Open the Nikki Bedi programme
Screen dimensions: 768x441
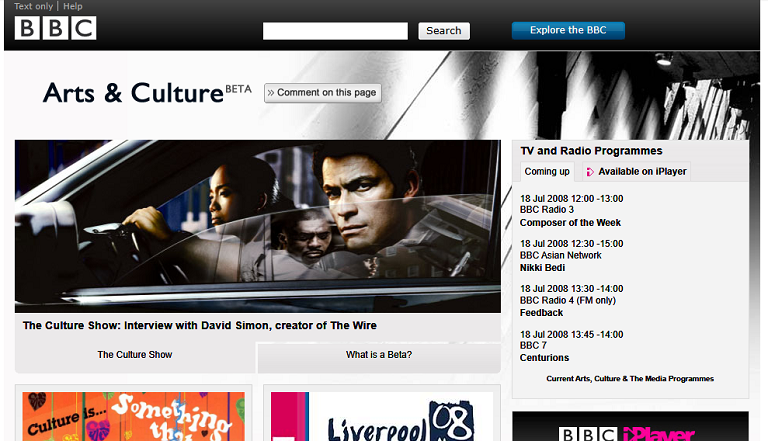pyautogui.click(x=542, y=268)
